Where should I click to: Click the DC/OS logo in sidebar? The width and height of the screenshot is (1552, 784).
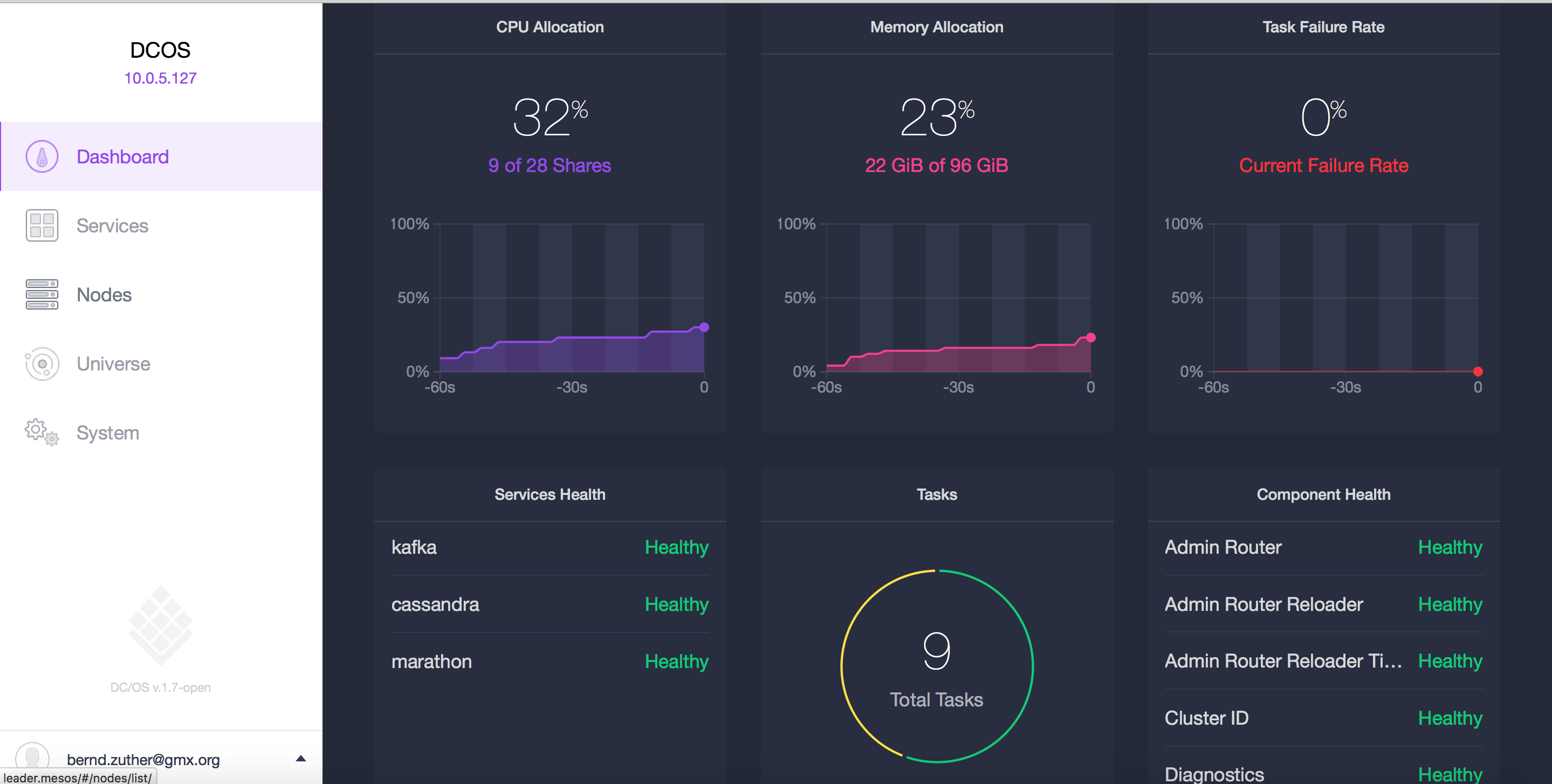(x=160, y=625)
